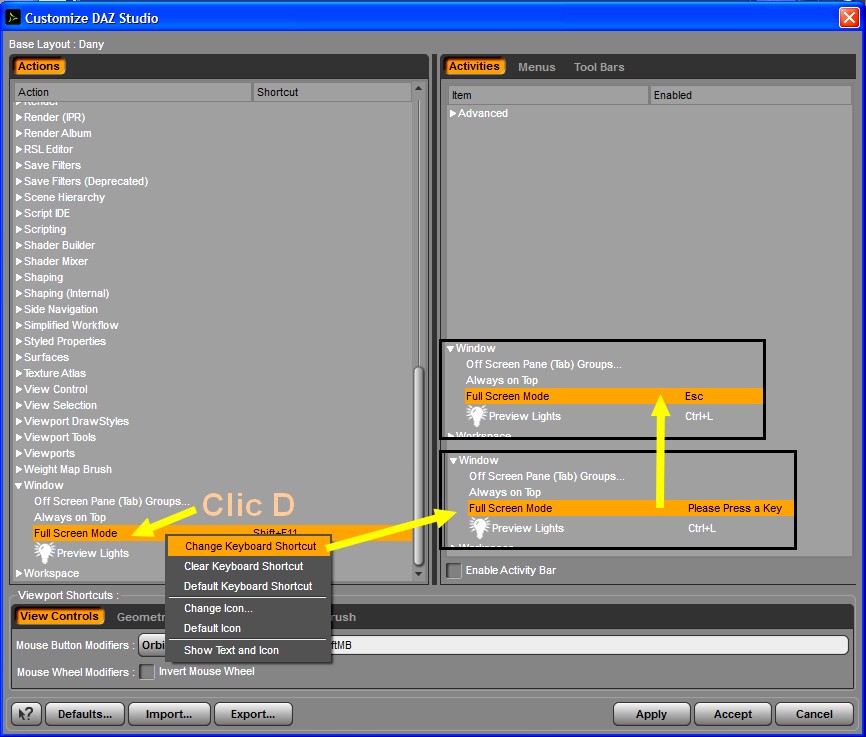
Task: Cancel the Customize dialog
Action: point(814,714)
